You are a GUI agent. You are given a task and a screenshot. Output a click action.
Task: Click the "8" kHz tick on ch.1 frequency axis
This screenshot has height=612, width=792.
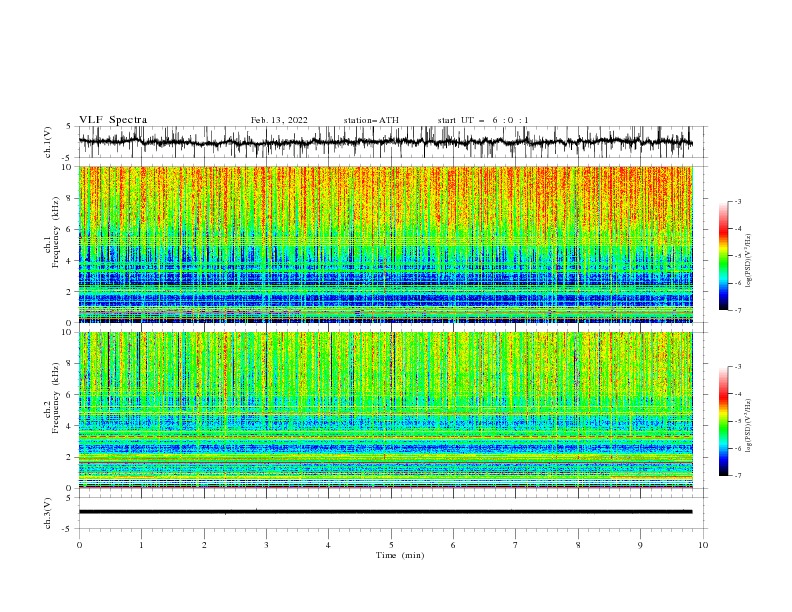click(70, 198)
